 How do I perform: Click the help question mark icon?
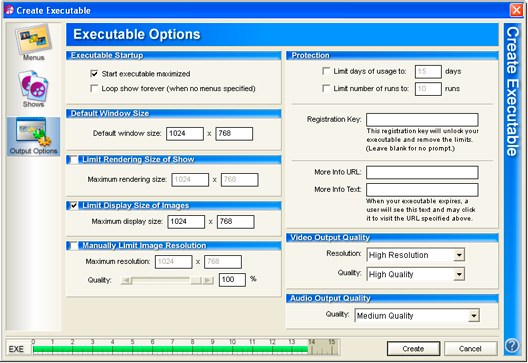point(512,345)
